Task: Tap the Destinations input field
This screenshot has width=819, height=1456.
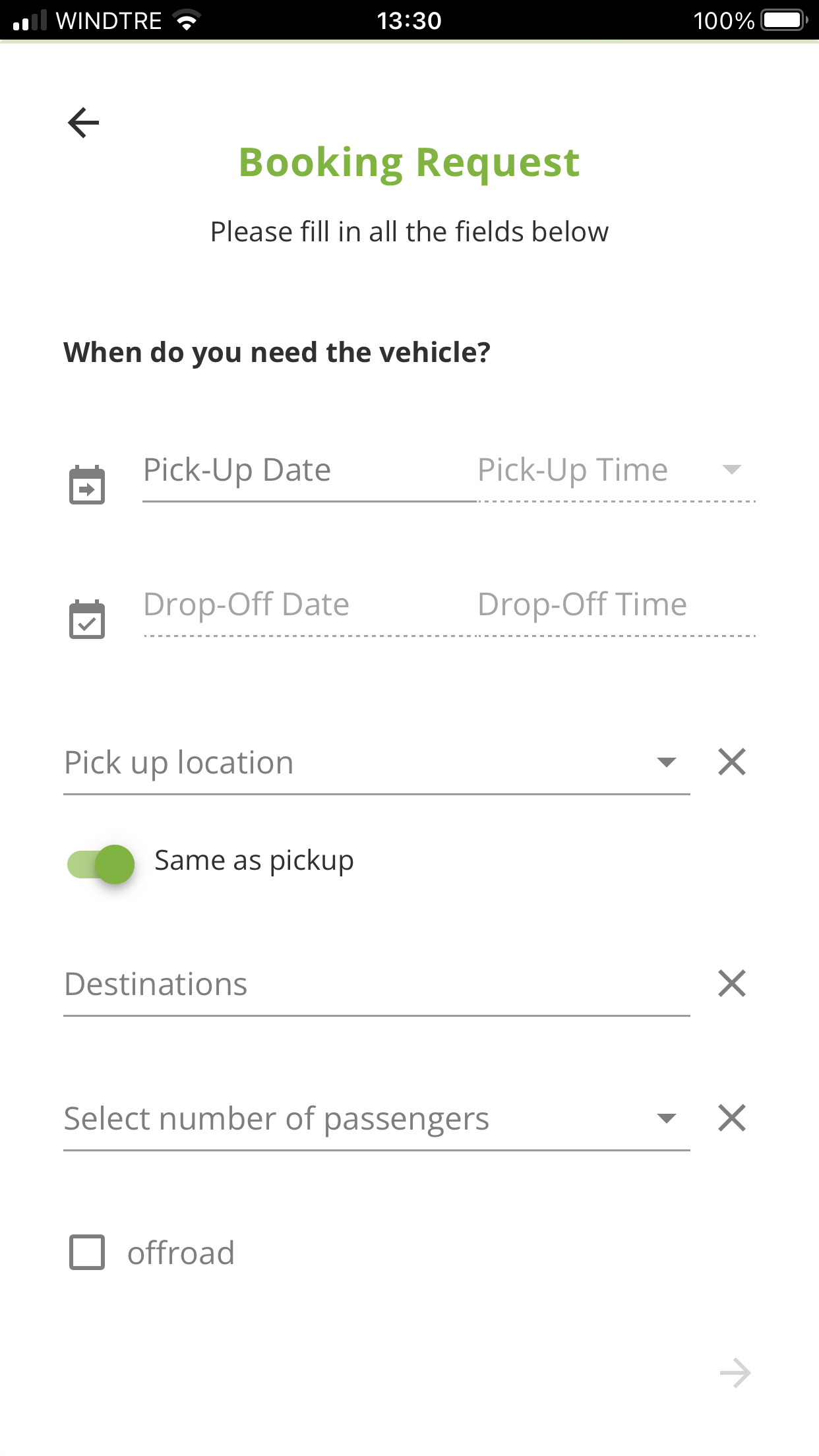Action: point(377,985)
